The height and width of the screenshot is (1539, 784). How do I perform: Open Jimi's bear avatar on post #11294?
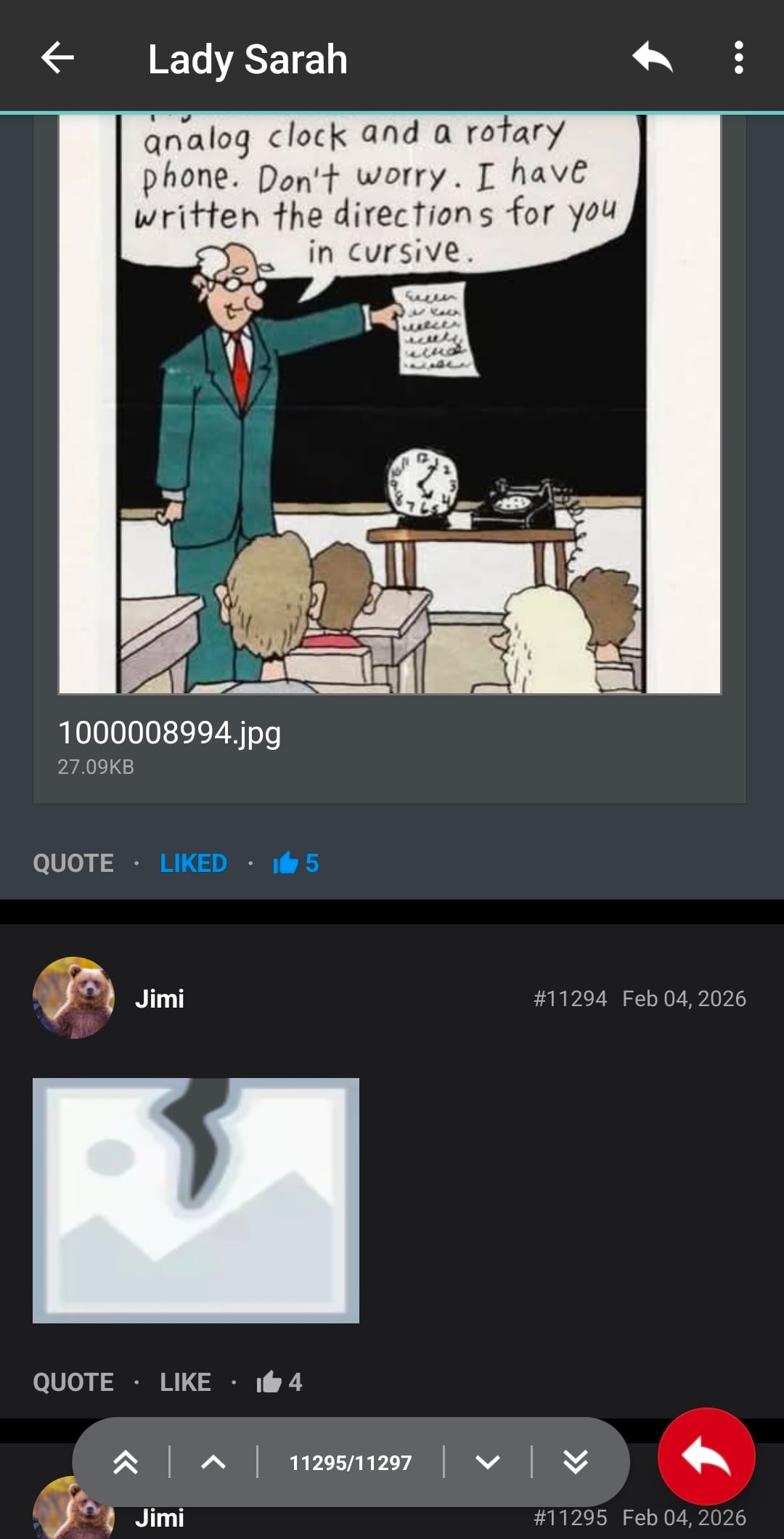73,997
